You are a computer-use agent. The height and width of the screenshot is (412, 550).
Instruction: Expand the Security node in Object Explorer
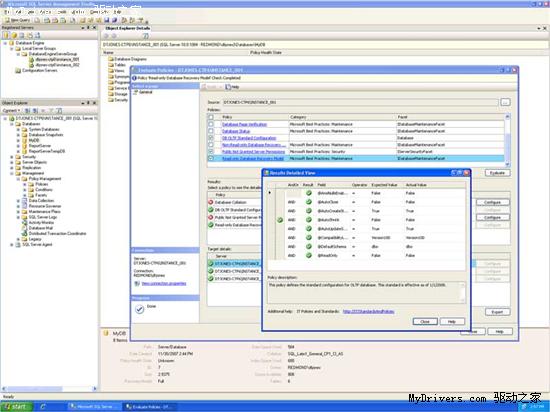12,157
